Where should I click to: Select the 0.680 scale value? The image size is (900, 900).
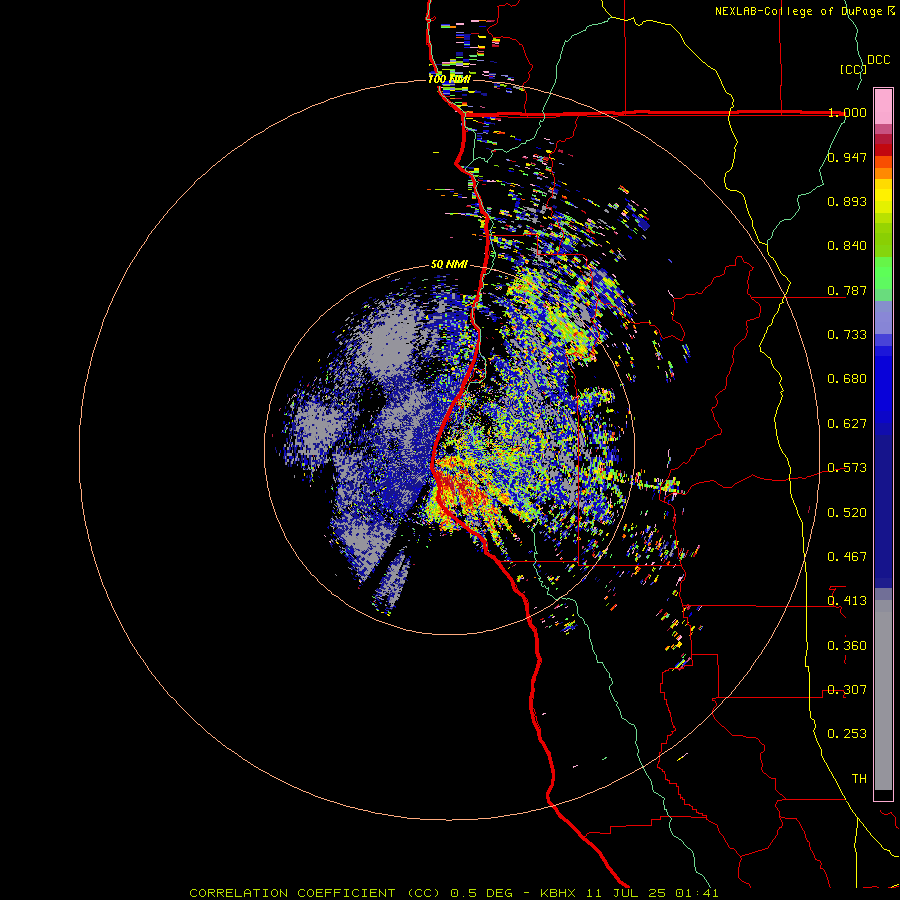click(847, 379)
